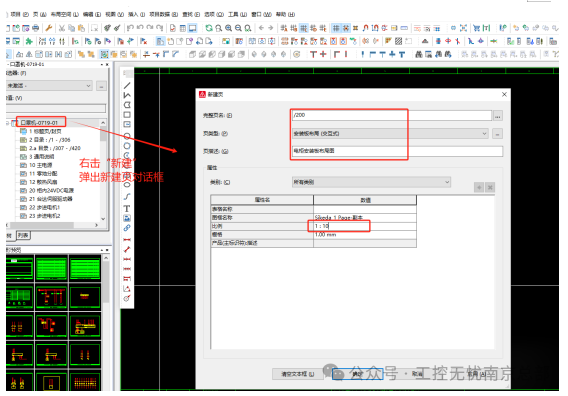Viewport: 568px width, 396px height.
Task: Click the page tree scroll-down arrow
Action: pos(103,219)
